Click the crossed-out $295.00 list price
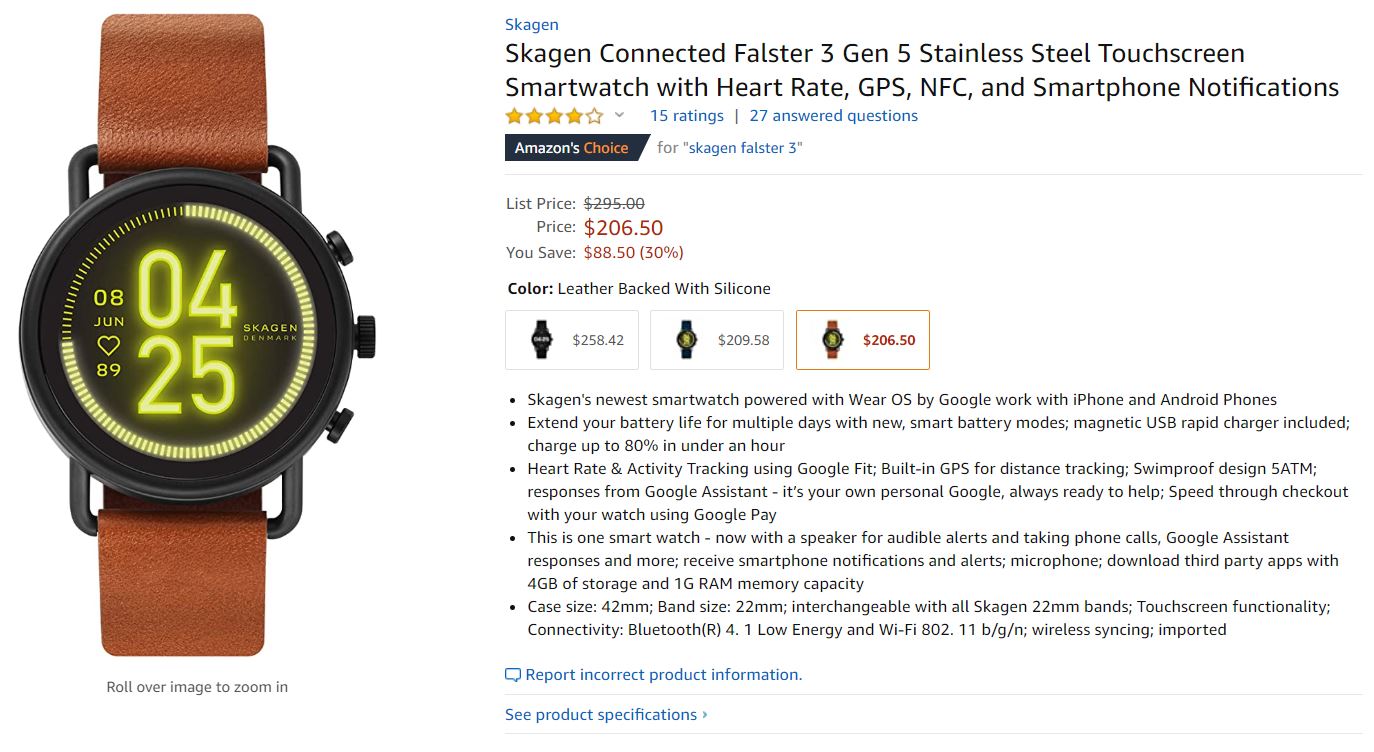This screenshot has height=752, width=1374. (614, 203)
